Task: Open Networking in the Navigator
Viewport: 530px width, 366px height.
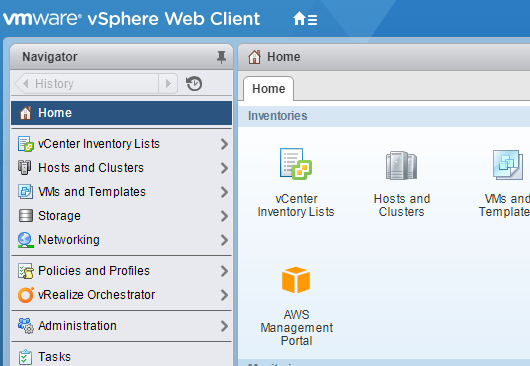Action: [122, 240]
